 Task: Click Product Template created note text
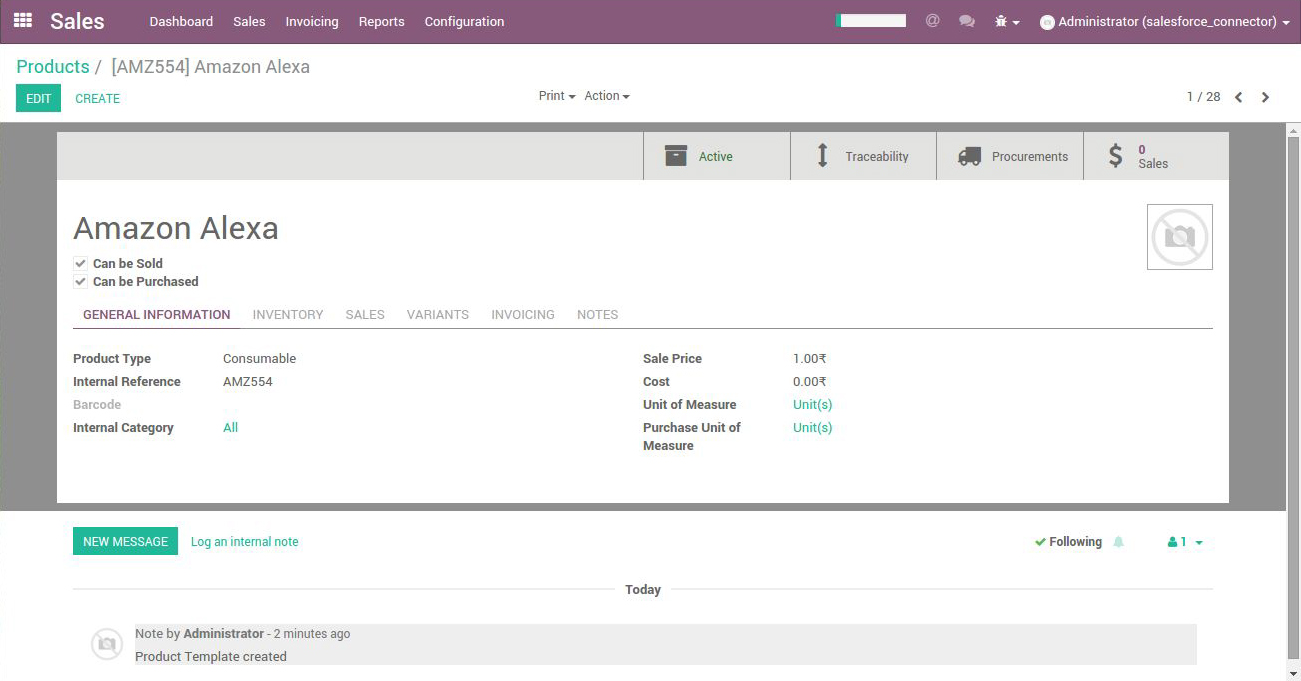[x=211, y=657]
